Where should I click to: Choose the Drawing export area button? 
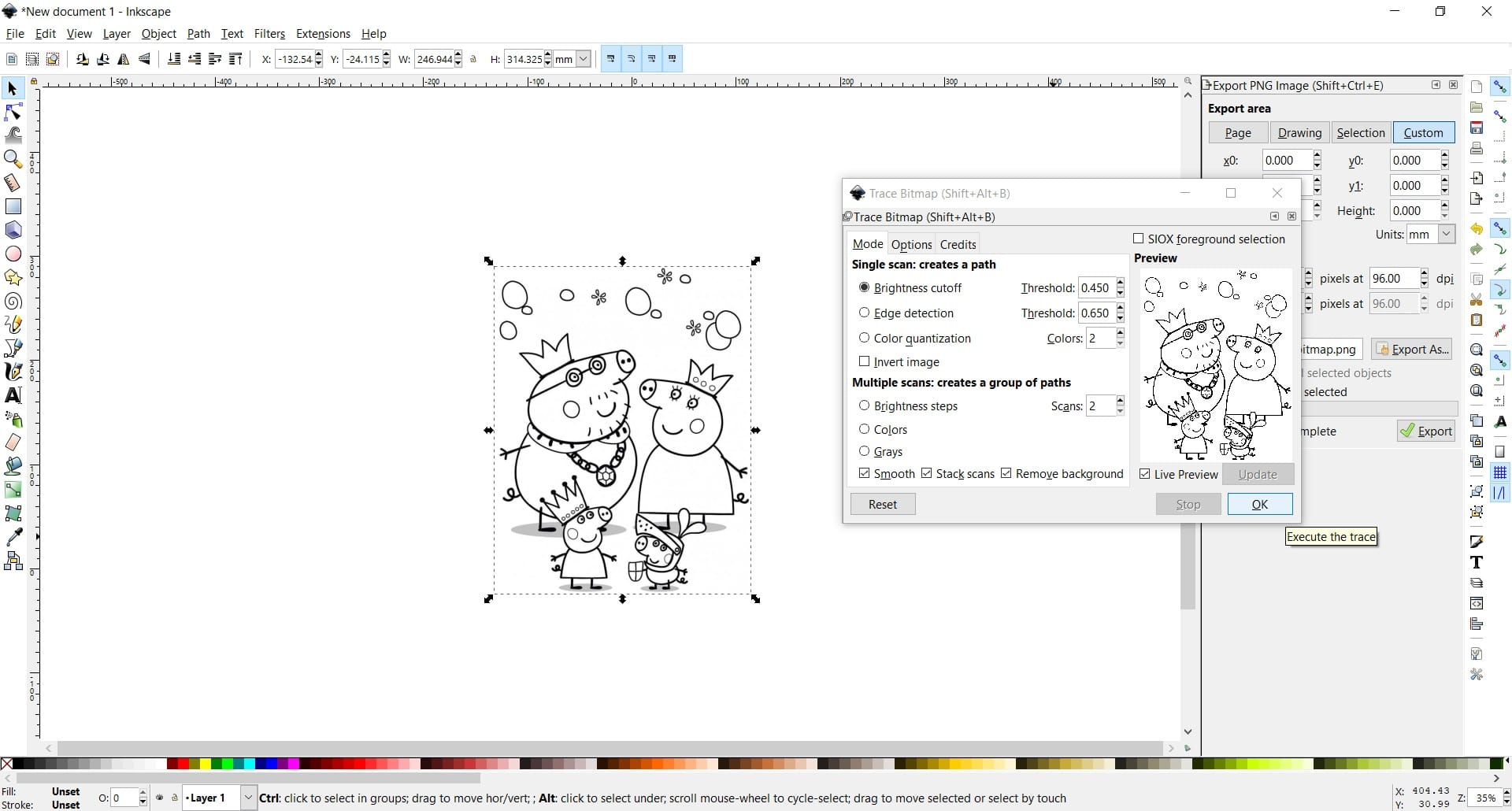click(1299, 132)
